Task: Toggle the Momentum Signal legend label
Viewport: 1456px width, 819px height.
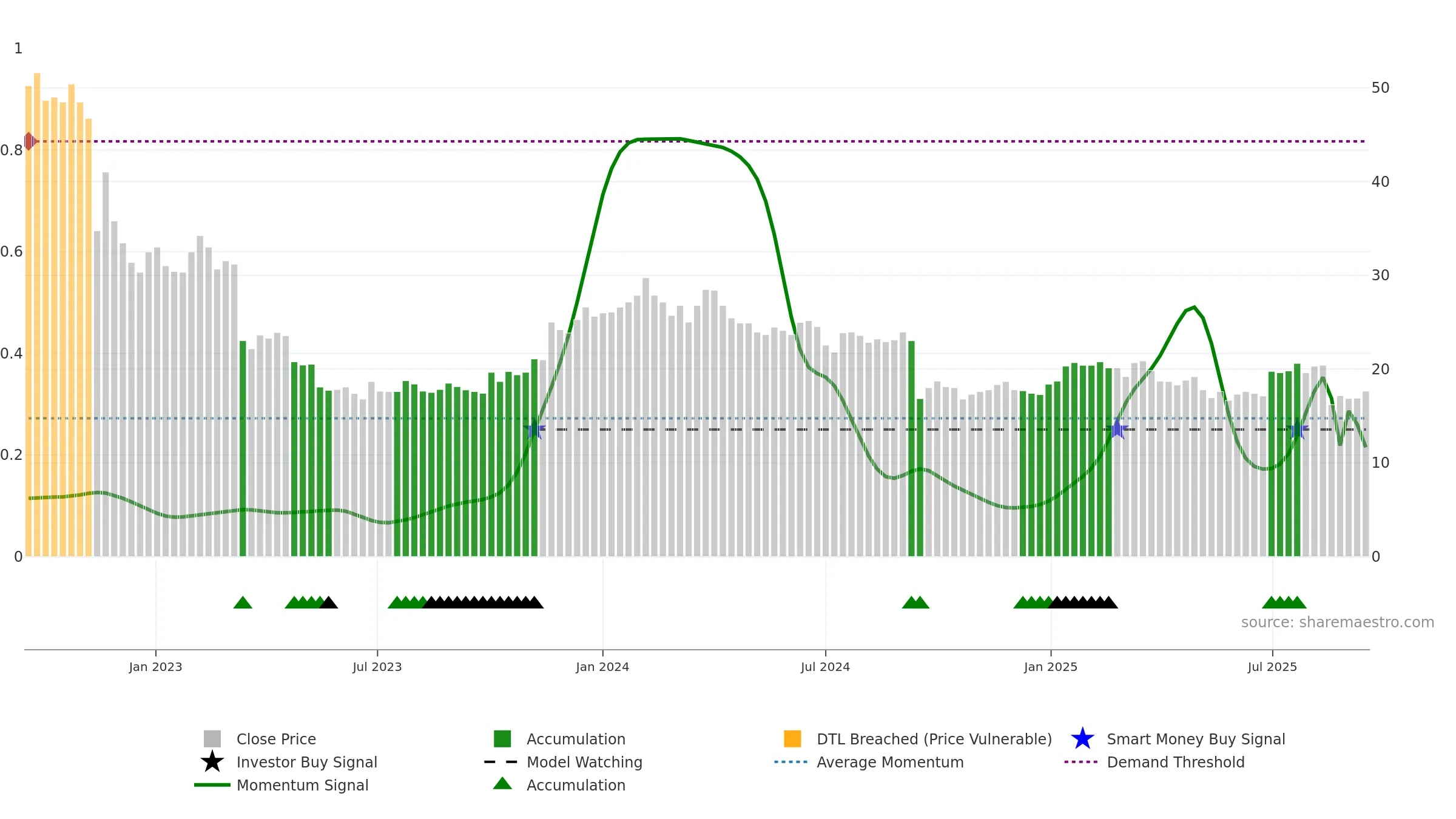Action: pos(302,785)
